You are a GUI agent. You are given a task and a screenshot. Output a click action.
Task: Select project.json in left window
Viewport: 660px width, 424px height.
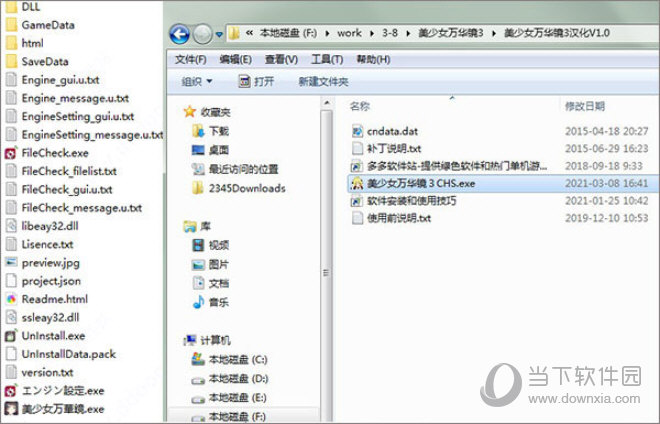tap(43, 281)
